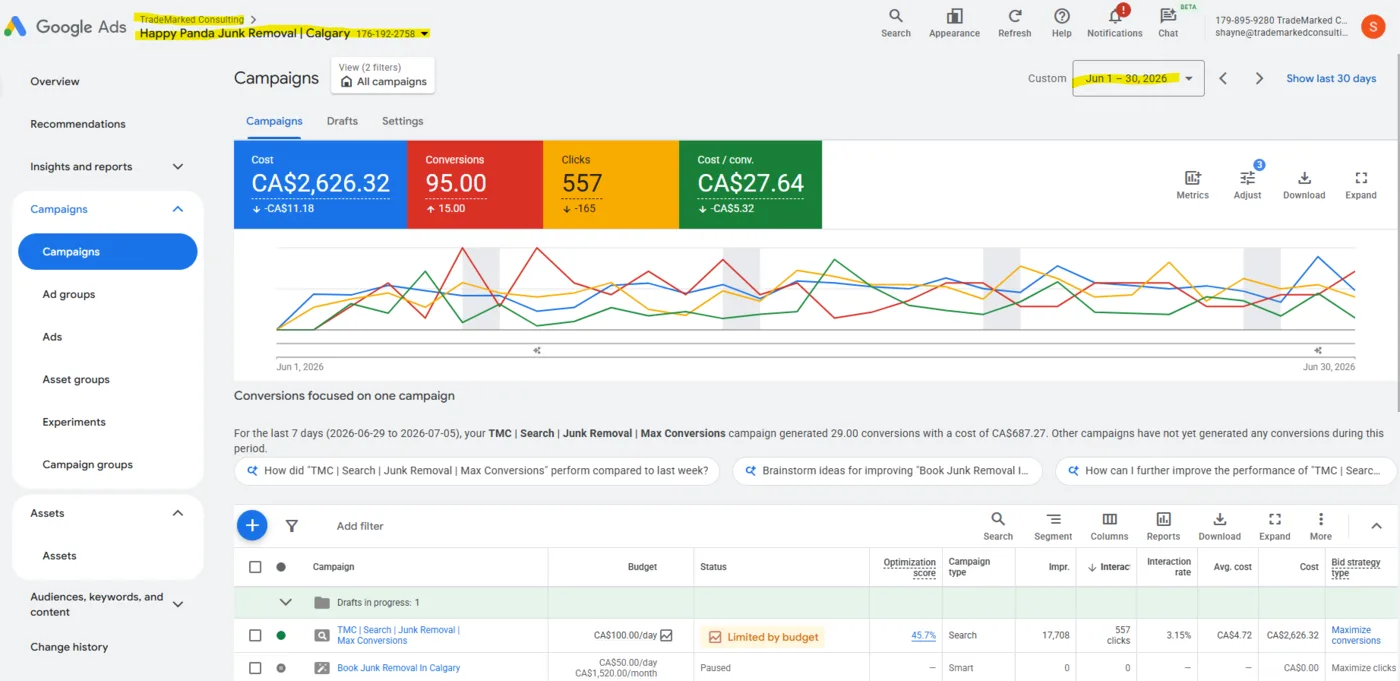The image size is (1400, 681).
Task: Select all campaigns with the header checkbox
Action: [255, 567]
